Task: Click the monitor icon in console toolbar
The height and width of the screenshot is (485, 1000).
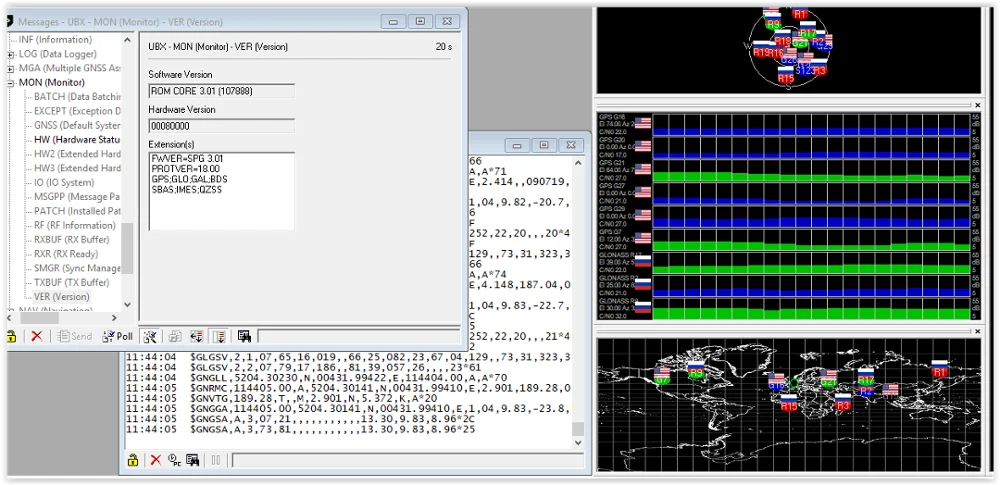Action: 193,460
